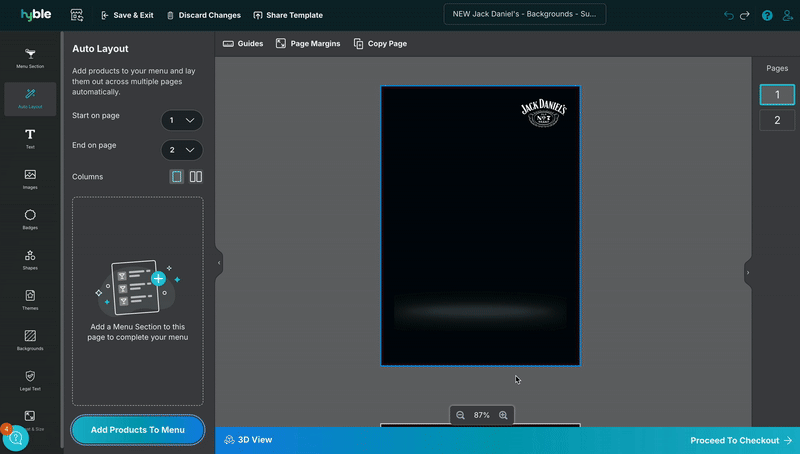
Task: Open the Layout & Size tool
Action: 30,420
